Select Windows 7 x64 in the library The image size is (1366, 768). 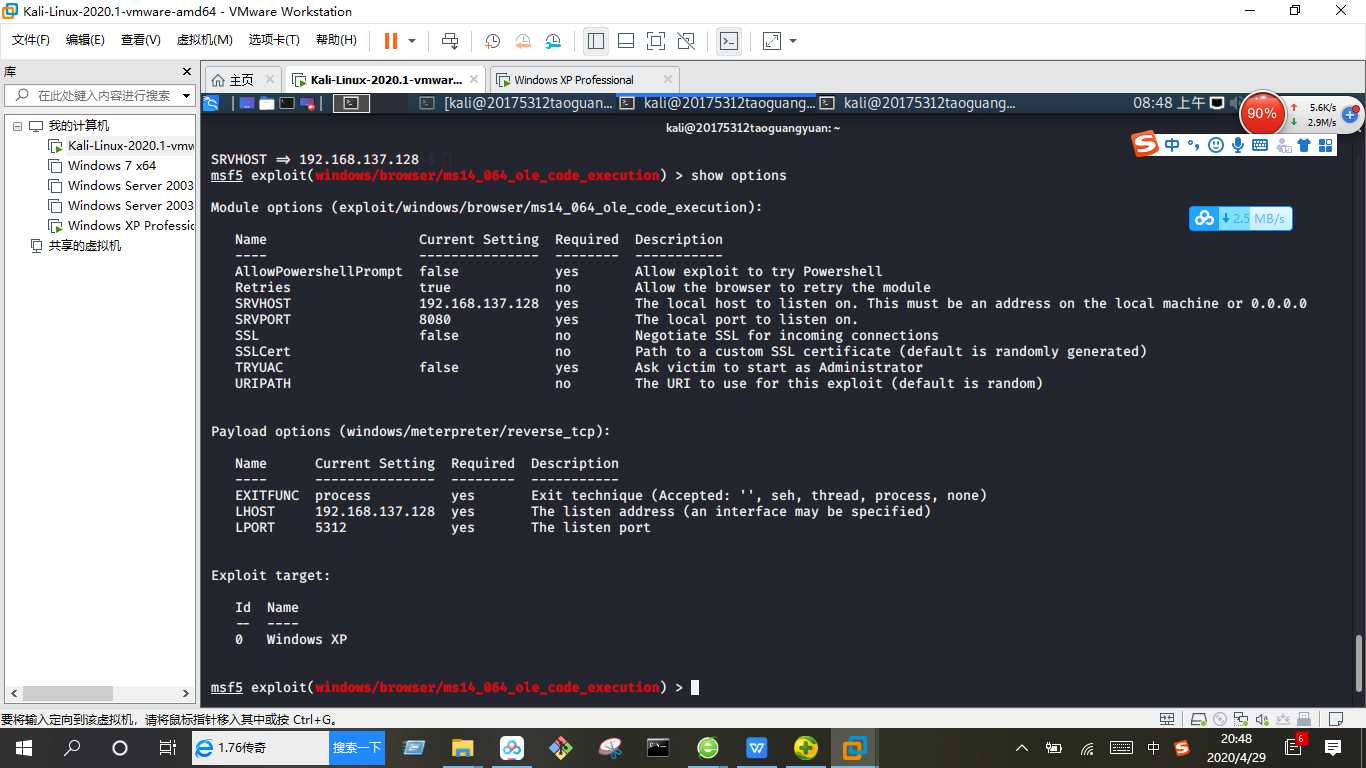pos(103,166)
